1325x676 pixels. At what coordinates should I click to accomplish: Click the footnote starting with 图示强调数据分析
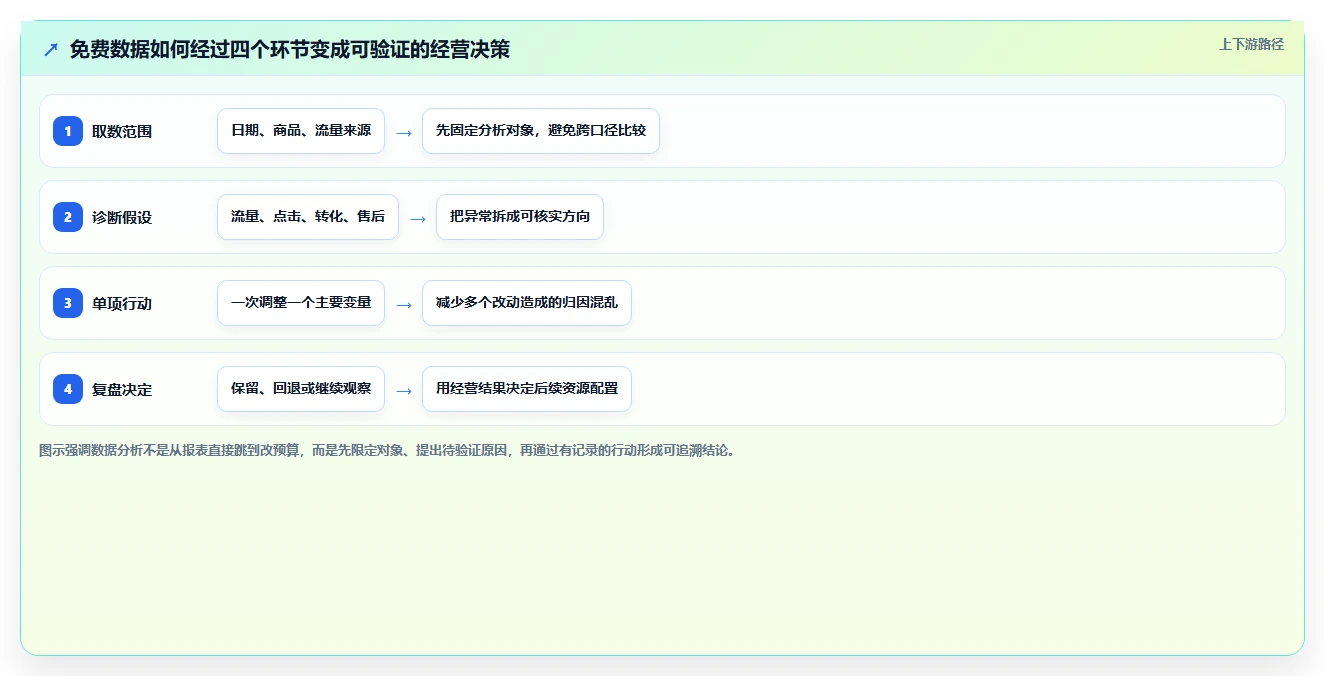[x=388, y=450]
